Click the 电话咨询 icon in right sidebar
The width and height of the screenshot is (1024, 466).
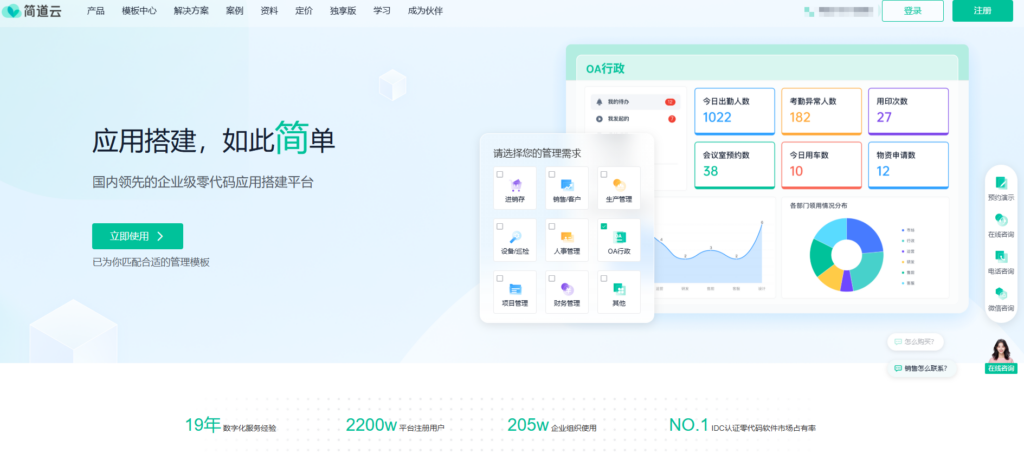coord(1000,257)
